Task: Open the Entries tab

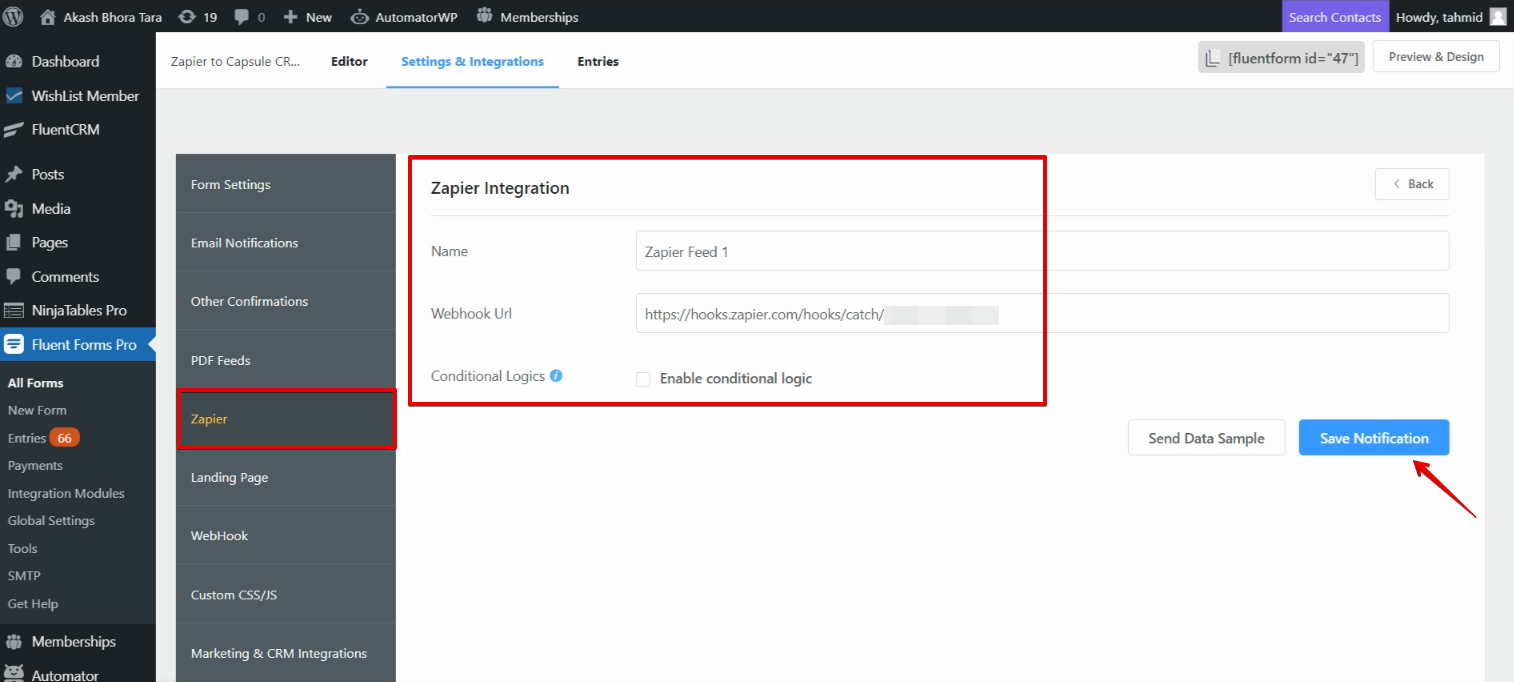Action: click(597, 61)
